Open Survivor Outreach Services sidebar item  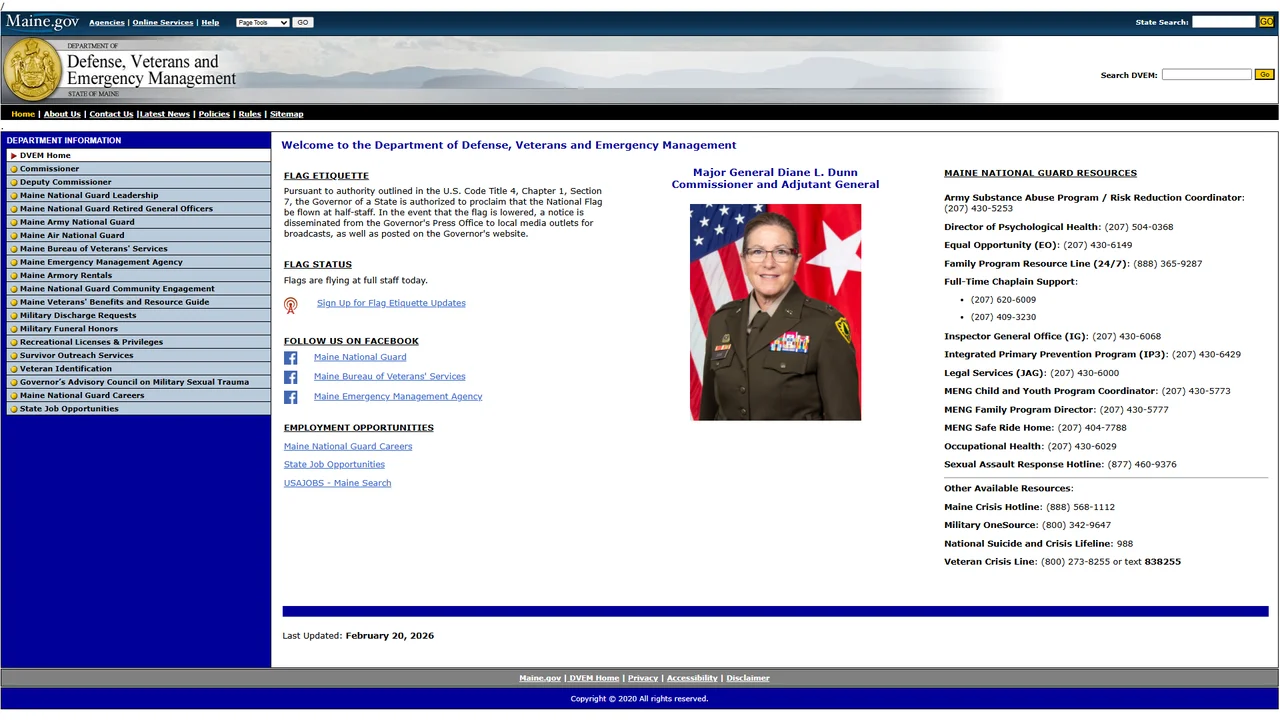pyautogui.click(x=137, y=356)
